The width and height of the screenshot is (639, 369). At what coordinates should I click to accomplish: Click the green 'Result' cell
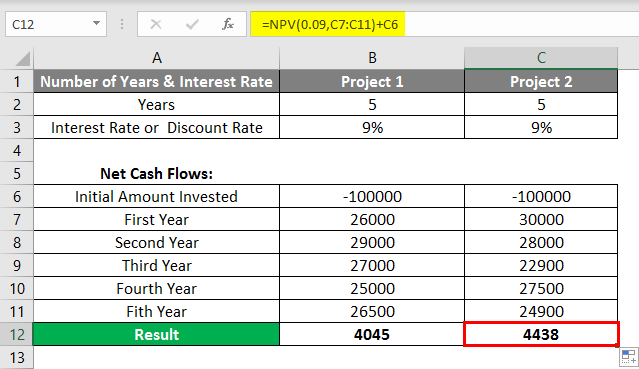156,334
